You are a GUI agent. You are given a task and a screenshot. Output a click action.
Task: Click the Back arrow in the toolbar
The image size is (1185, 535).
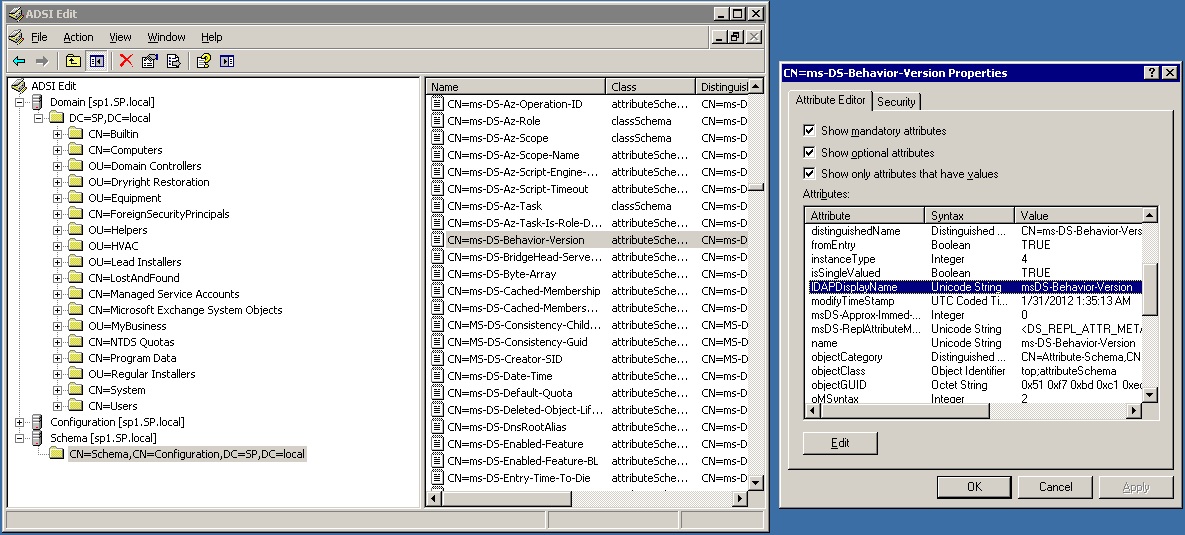[19, 61]
